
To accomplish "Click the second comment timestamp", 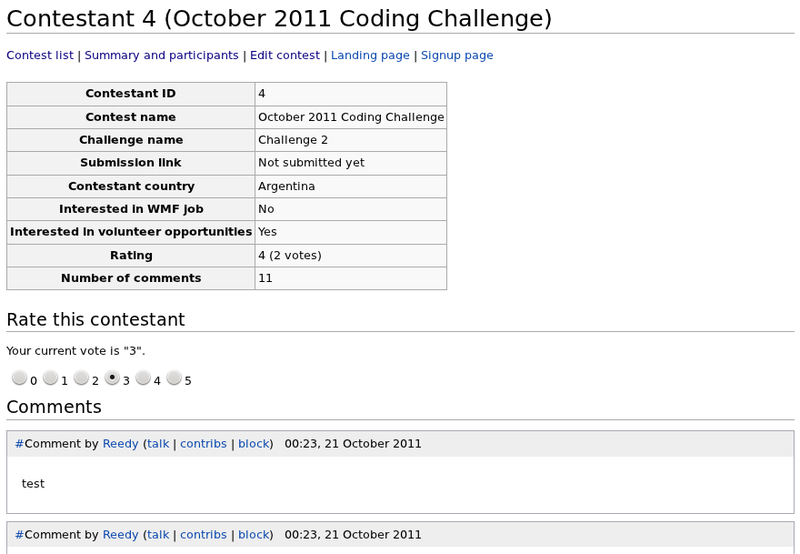I will (353, 535).
